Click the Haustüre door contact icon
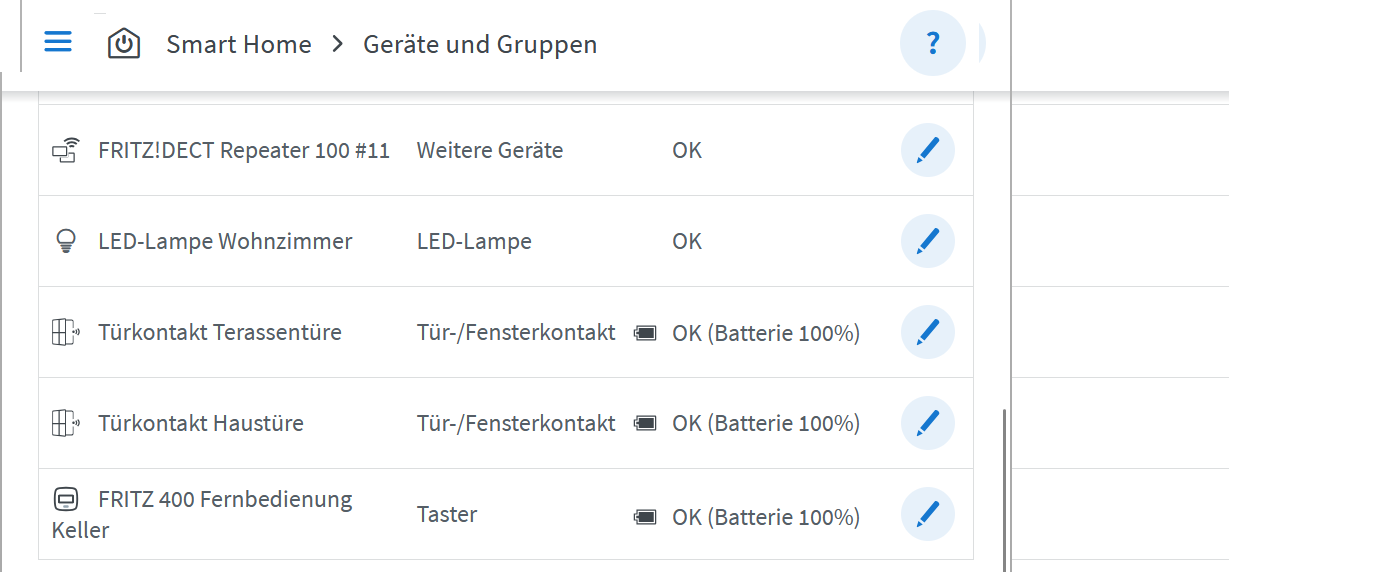1392x572 pixels. click(x=65, y=423)
